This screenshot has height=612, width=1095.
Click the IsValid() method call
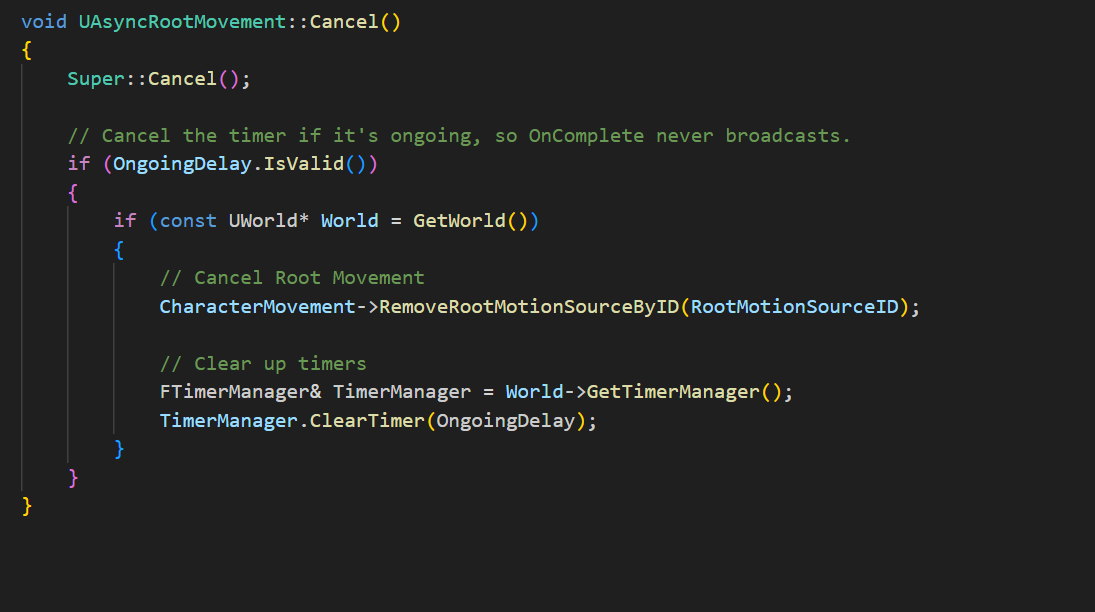point(303,163)
